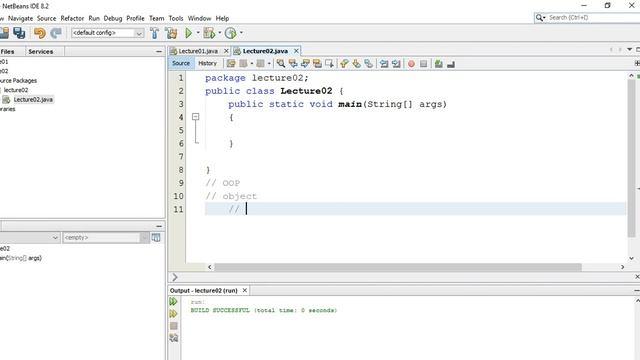Start macro recording with red circle icon
640x360 pixels.
[411, 64]
